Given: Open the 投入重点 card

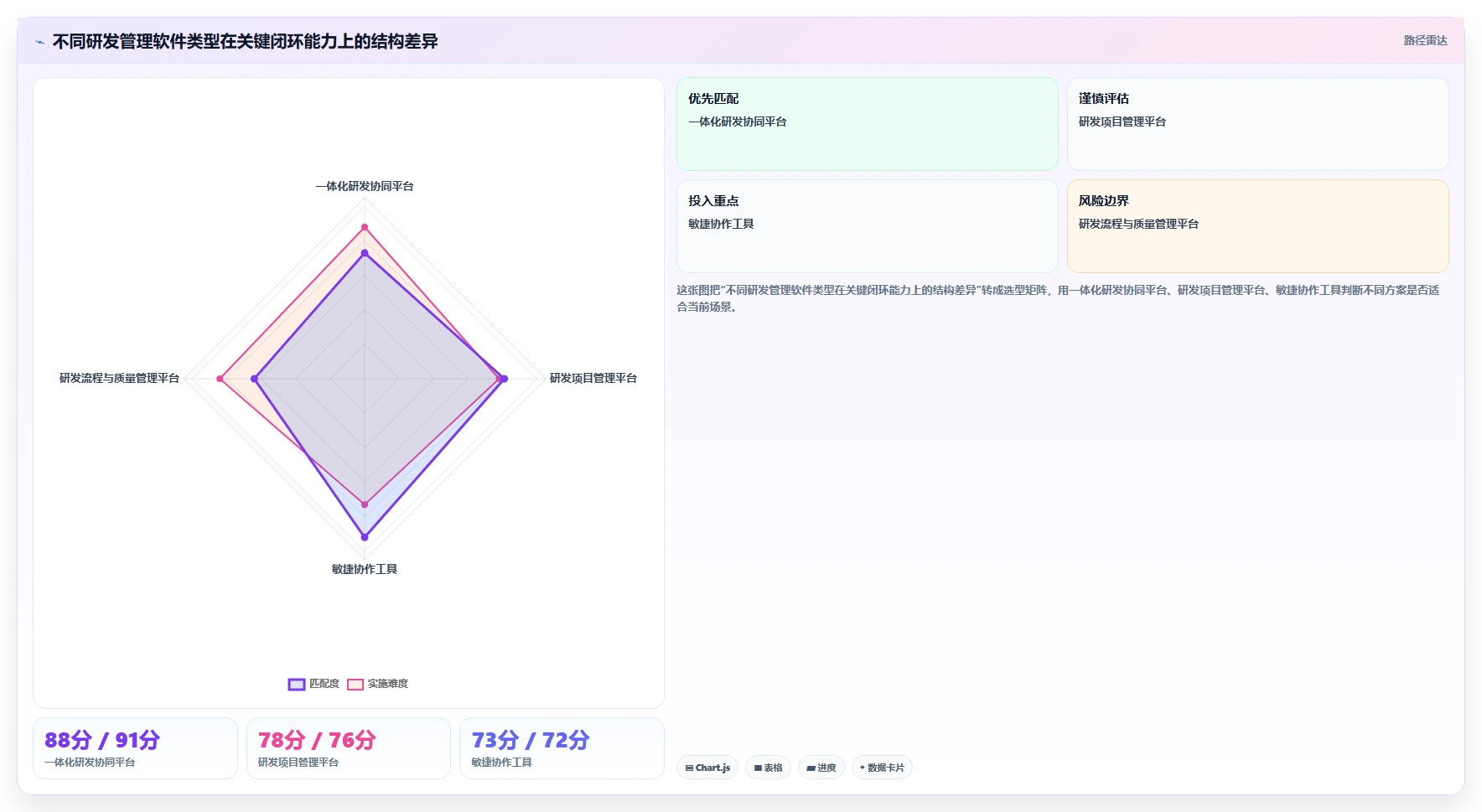Looking at the screenshot, I should pos(868,226).
